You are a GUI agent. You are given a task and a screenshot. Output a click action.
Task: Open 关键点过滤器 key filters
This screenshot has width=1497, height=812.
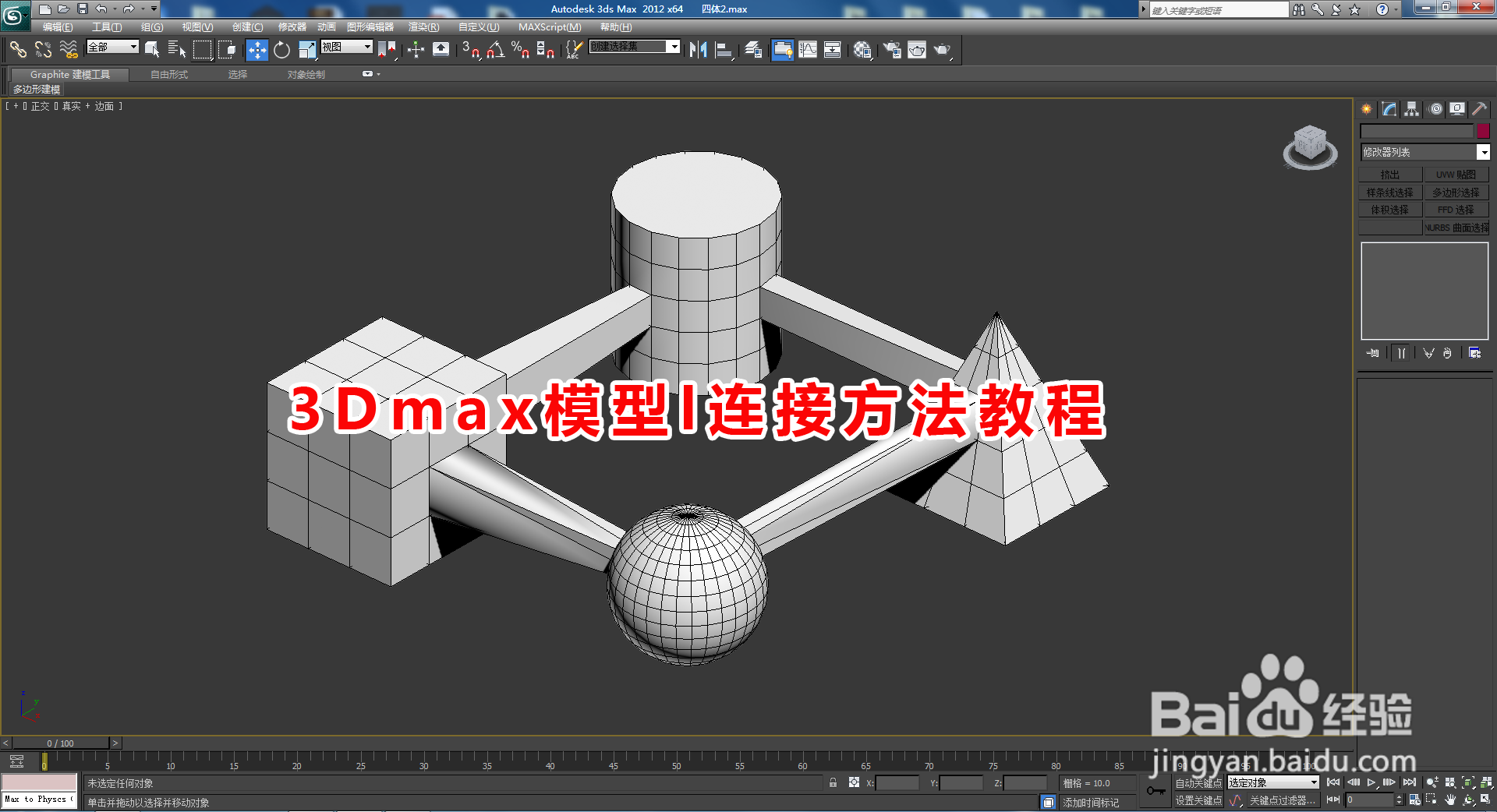pyautogui.click(x=1283, y=800)
